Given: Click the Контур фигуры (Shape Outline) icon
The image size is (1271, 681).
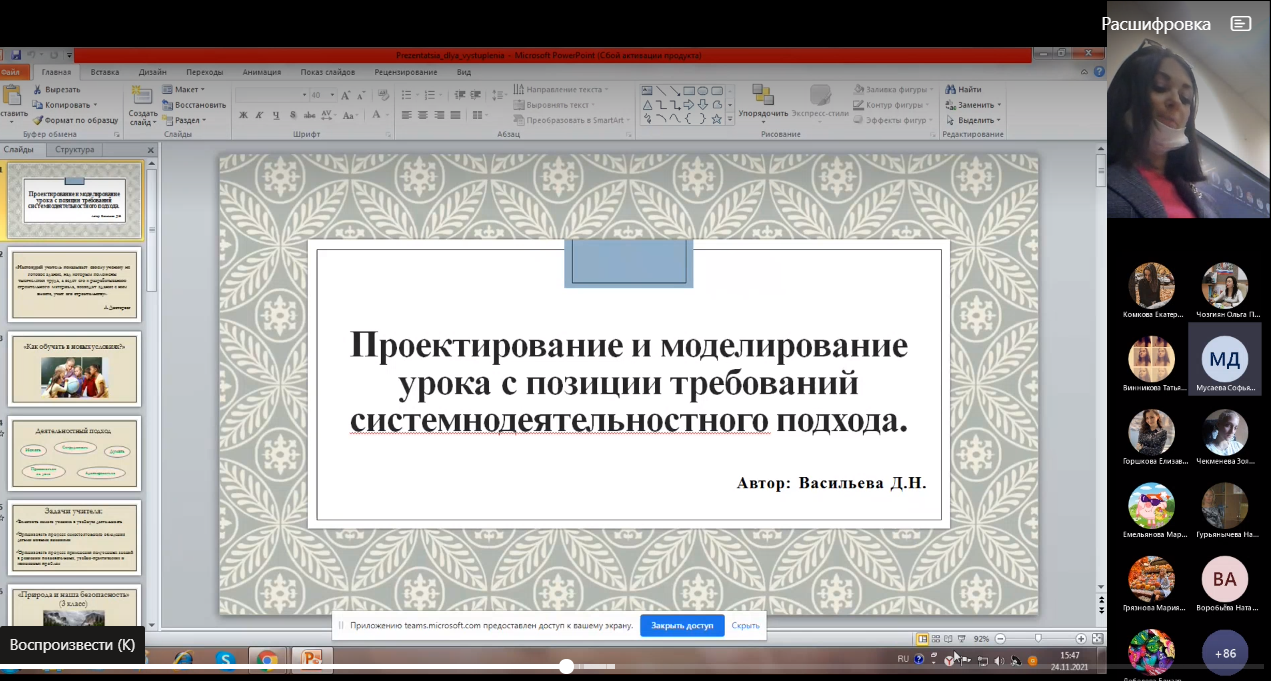Looking at the screenshot, I should pos(858,105).
